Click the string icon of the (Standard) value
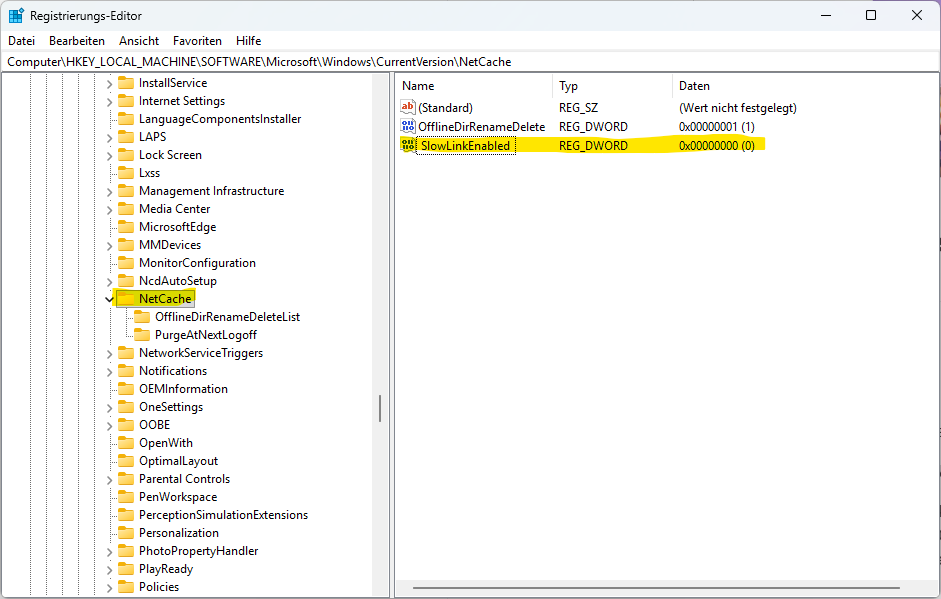 (x=407, y=108)
